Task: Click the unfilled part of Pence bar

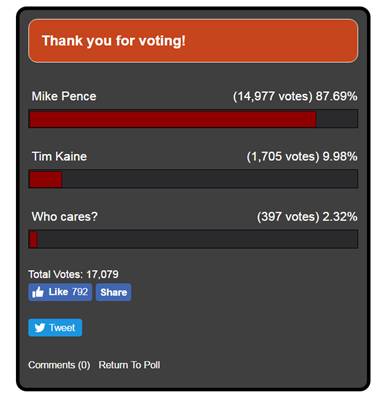Action: [337, 119]
